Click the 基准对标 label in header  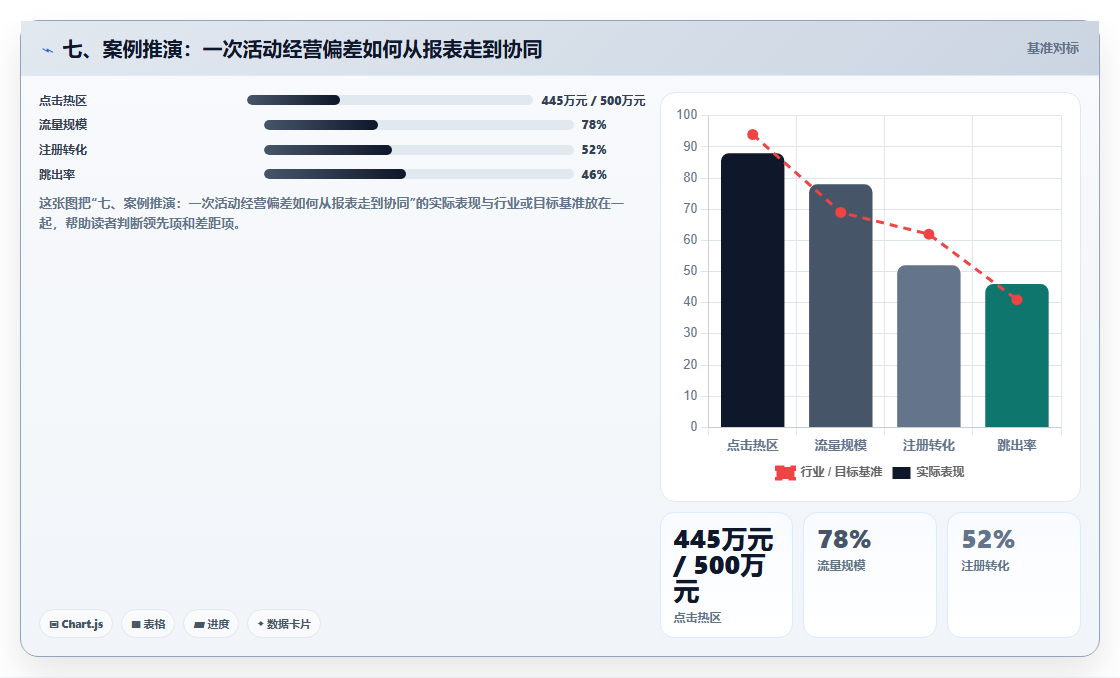coord(1053,49)
